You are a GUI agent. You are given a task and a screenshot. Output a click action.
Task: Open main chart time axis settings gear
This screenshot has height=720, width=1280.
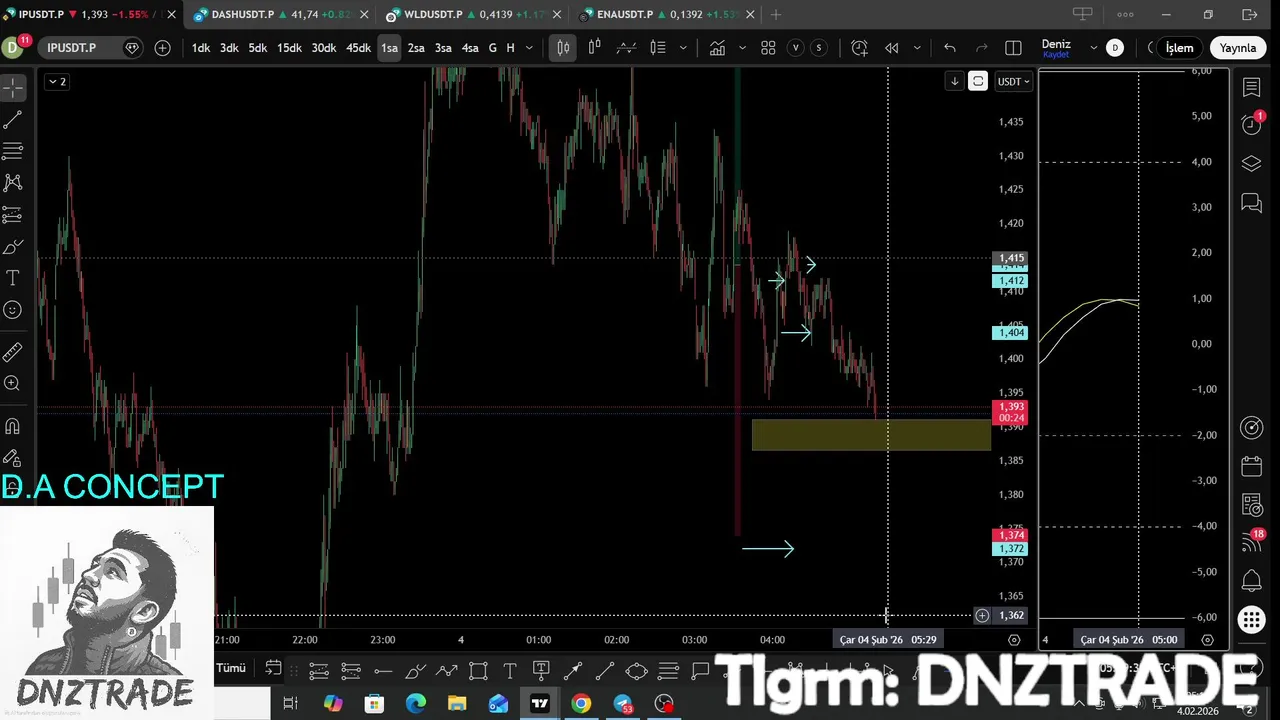(x=1014, y=640)
